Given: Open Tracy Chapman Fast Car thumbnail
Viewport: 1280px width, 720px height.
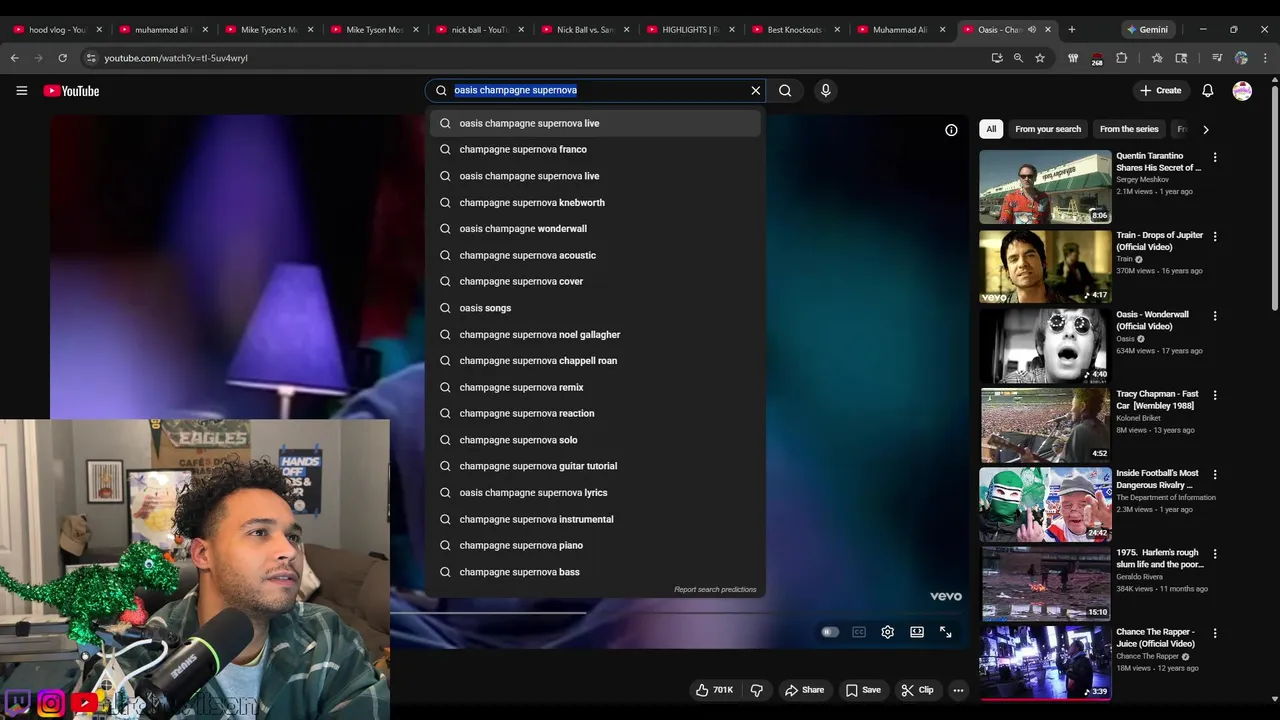Looking at the screenshot, I should pyautogui.click(x=1045, y=425).
